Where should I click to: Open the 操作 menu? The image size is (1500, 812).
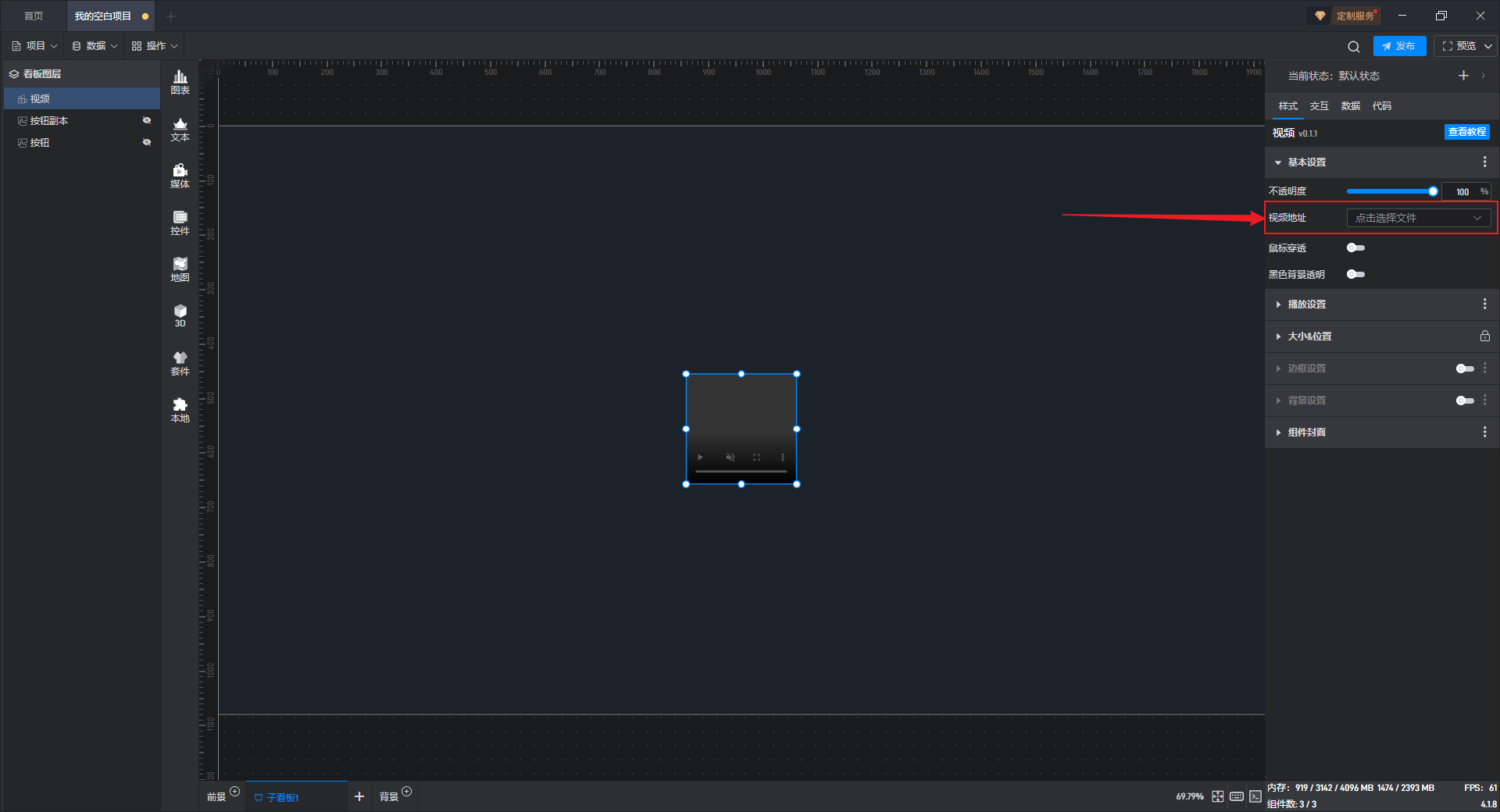point(155,46)
